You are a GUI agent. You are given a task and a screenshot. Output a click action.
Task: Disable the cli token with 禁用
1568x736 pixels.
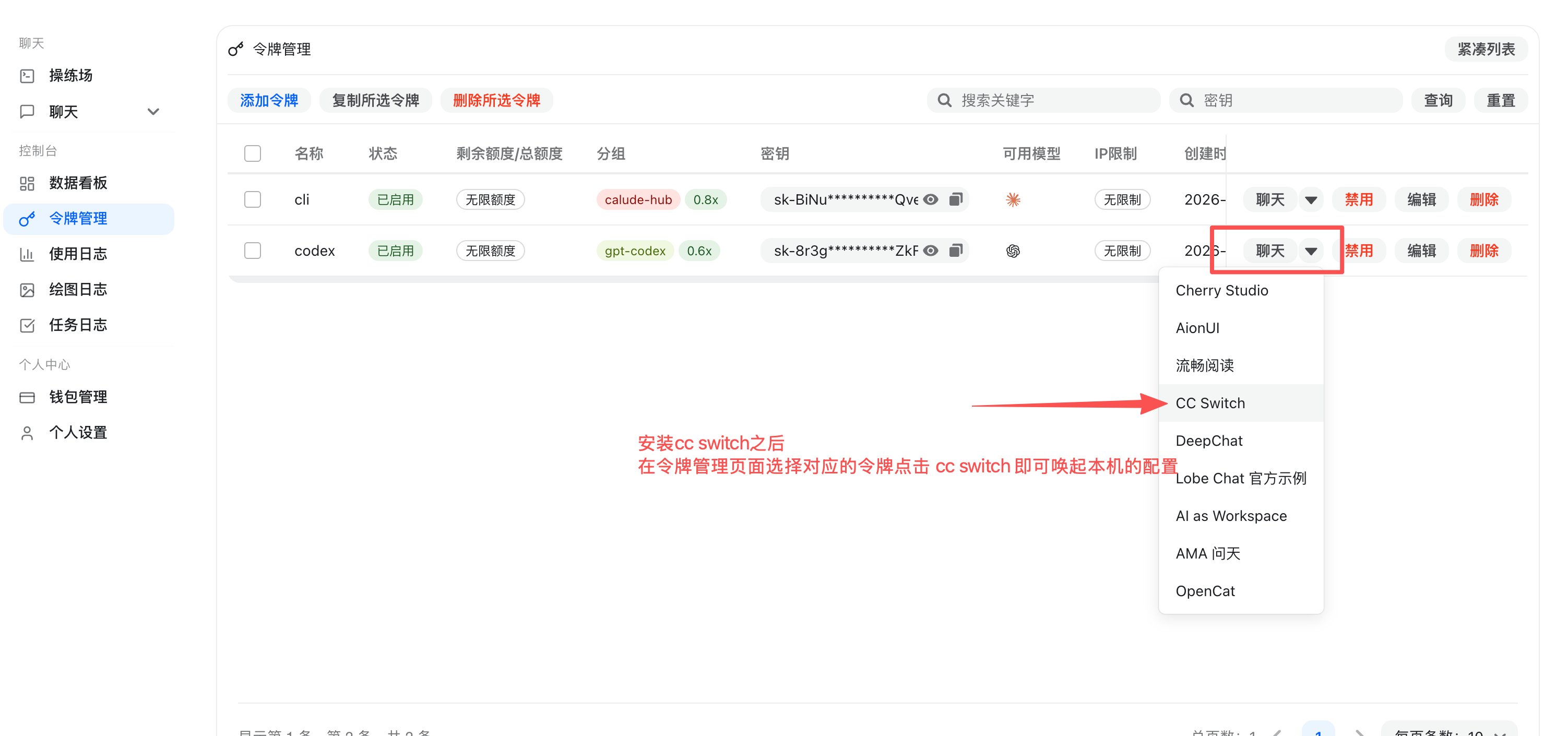[x=1359, y=200]
